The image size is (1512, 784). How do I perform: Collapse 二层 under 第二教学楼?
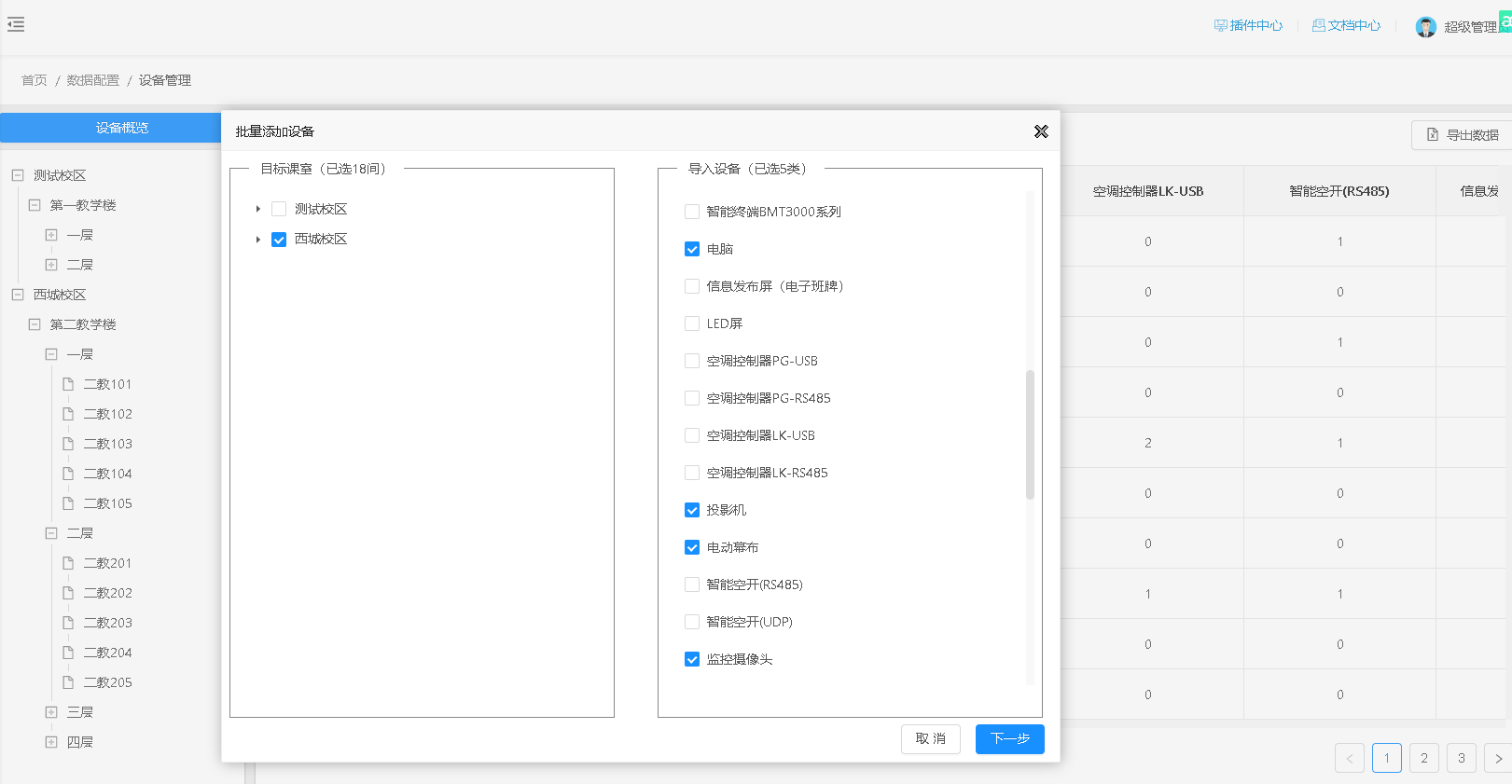(x=51, y=533)
